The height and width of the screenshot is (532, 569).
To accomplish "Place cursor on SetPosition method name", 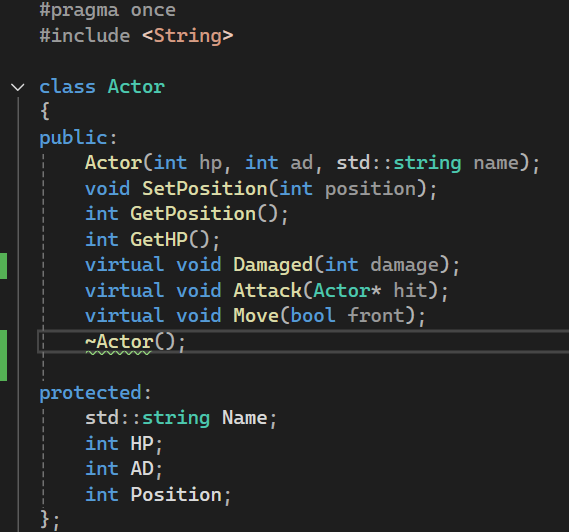I will (x=205, y=189).
